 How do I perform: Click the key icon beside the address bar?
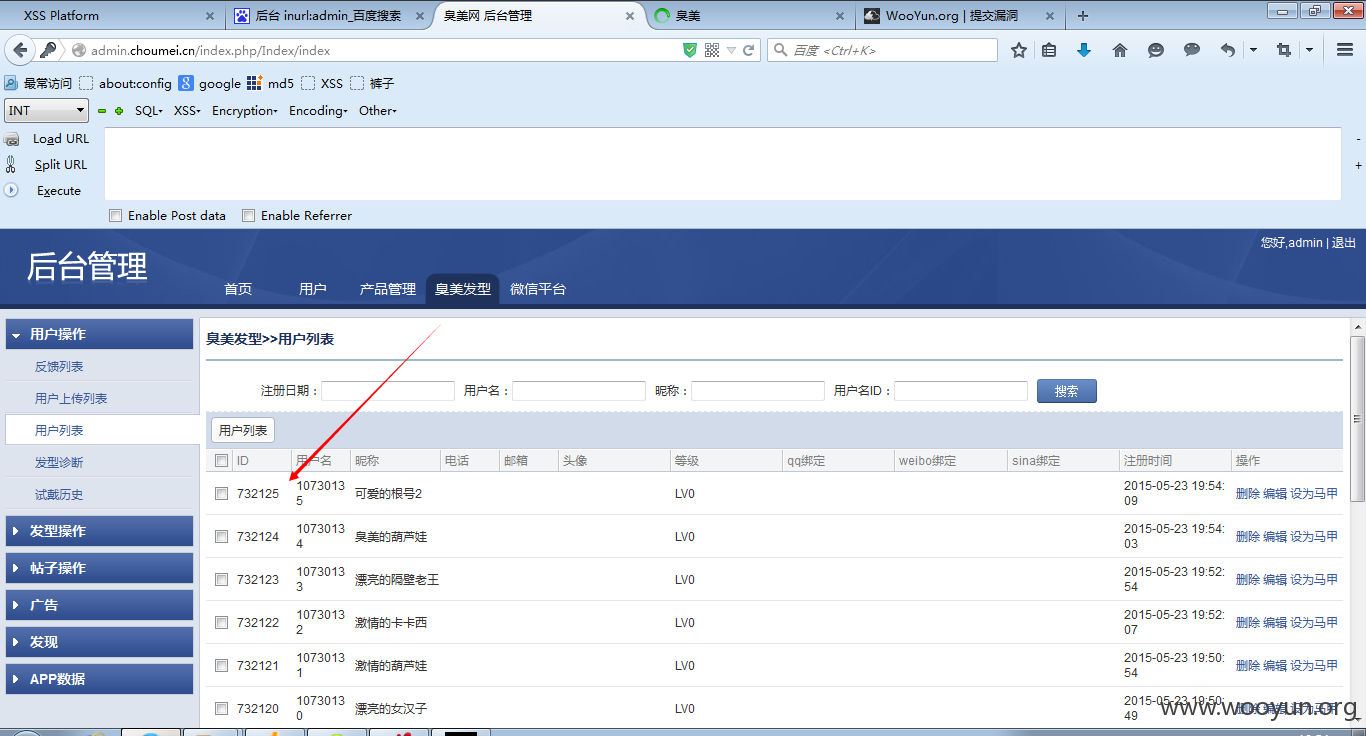point(49,50)
